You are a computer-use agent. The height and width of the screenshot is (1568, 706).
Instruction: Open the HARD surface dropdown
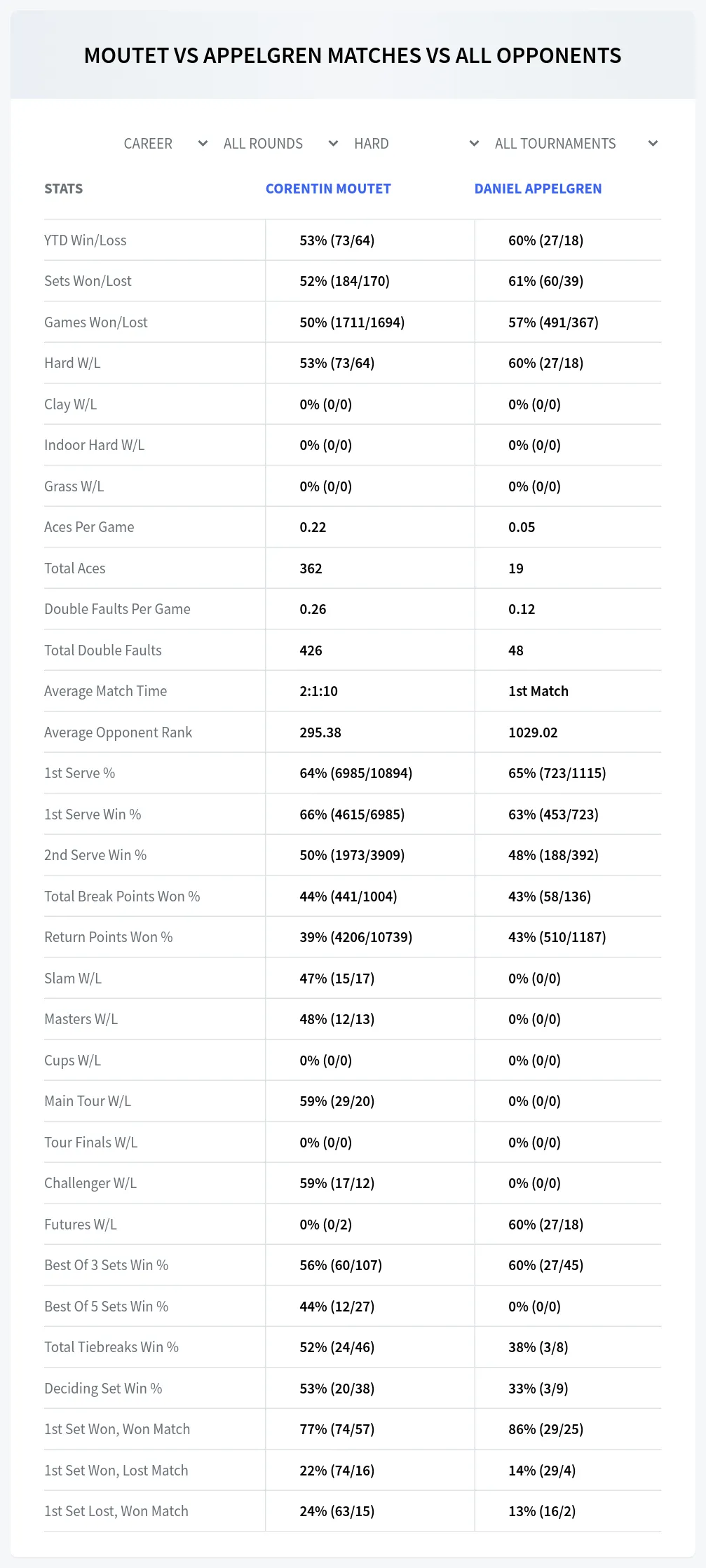click(x=416, y=144)
